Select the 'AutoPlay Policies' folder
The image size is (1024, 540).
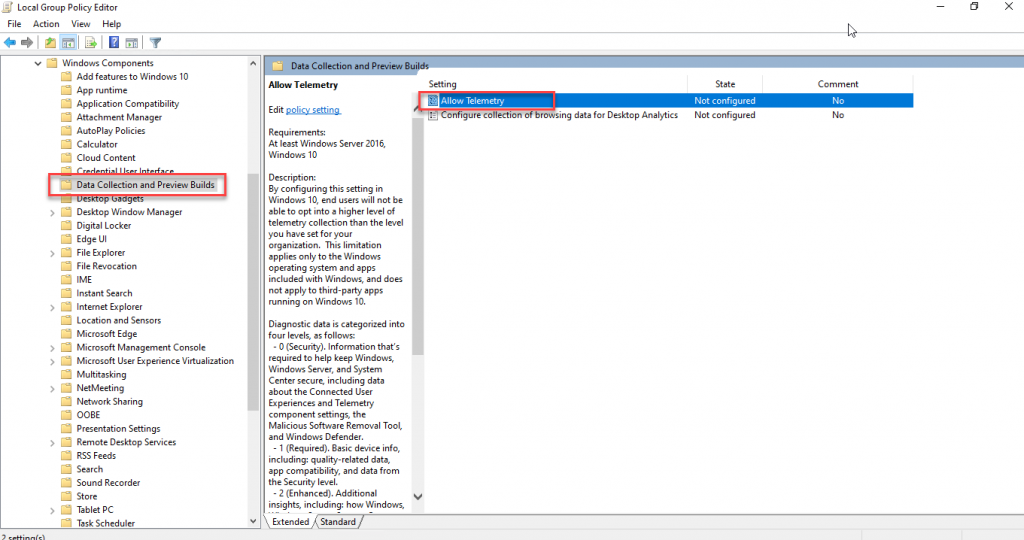pos(110,131)
